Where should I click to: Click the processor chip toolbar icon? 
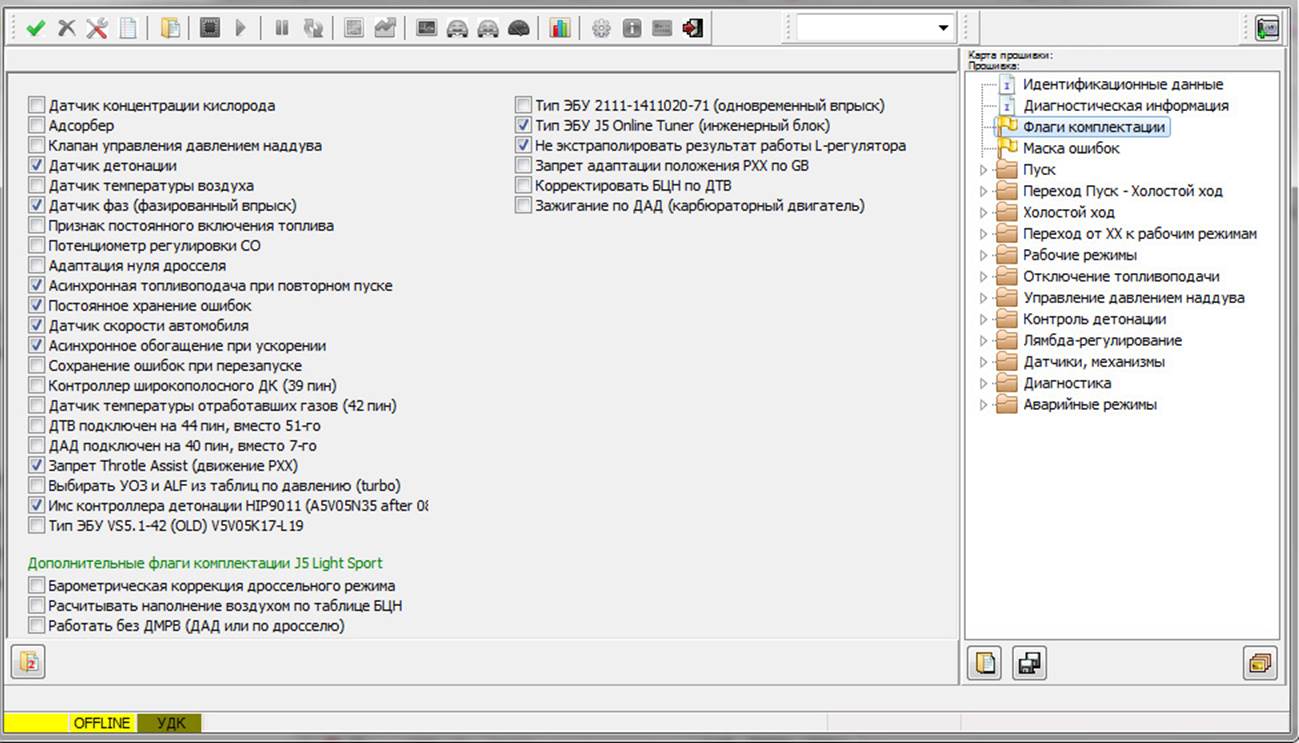209,29
